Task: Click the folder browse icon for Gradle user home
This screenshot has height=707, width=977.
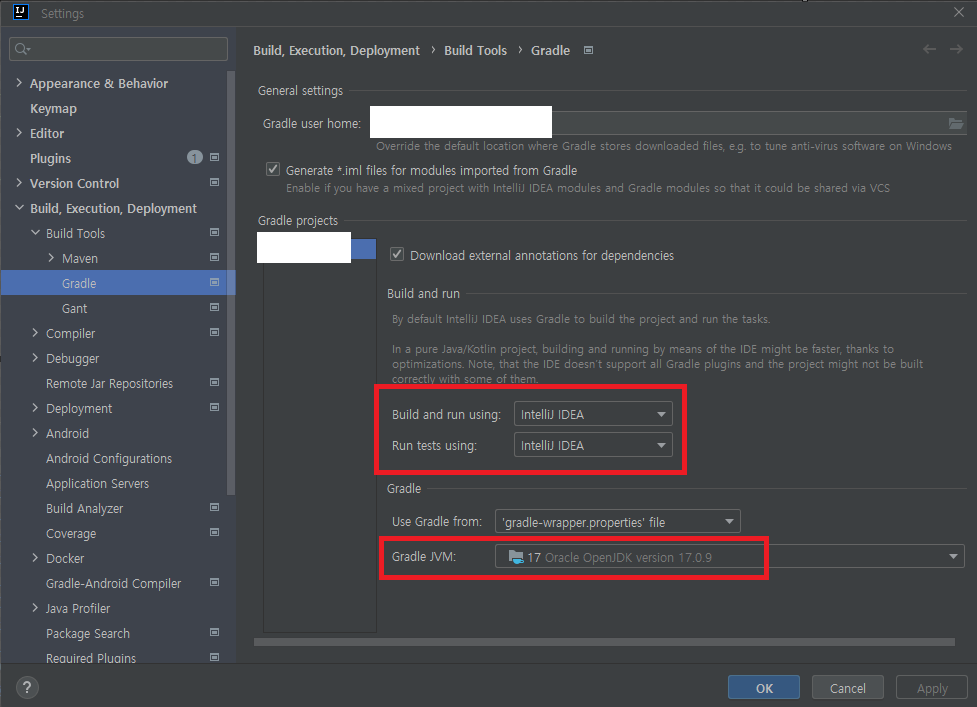Action: [955, 123]
